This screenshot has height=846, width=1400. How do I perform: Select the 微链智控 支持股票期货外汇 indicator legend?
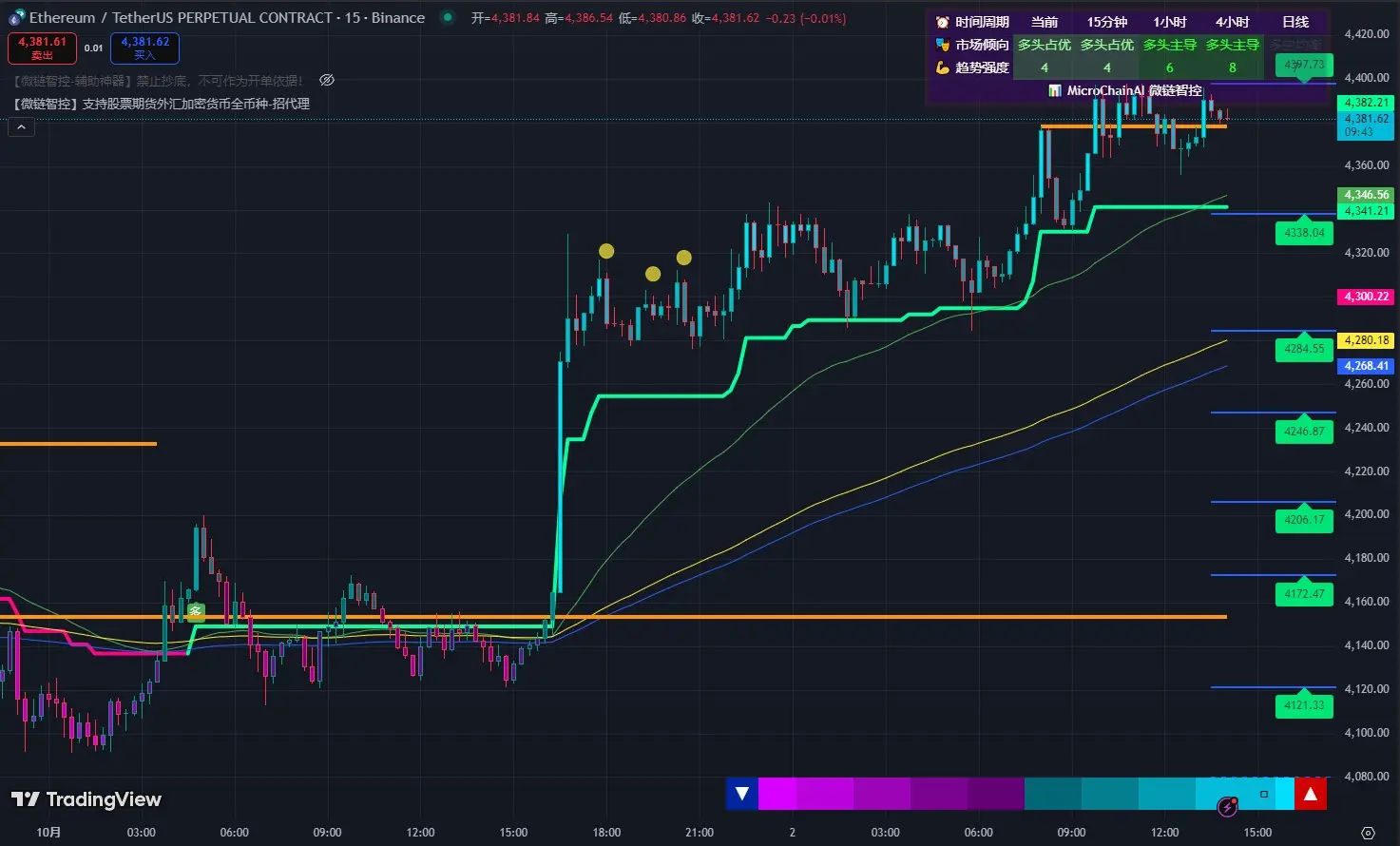click(x=162, y=104)
